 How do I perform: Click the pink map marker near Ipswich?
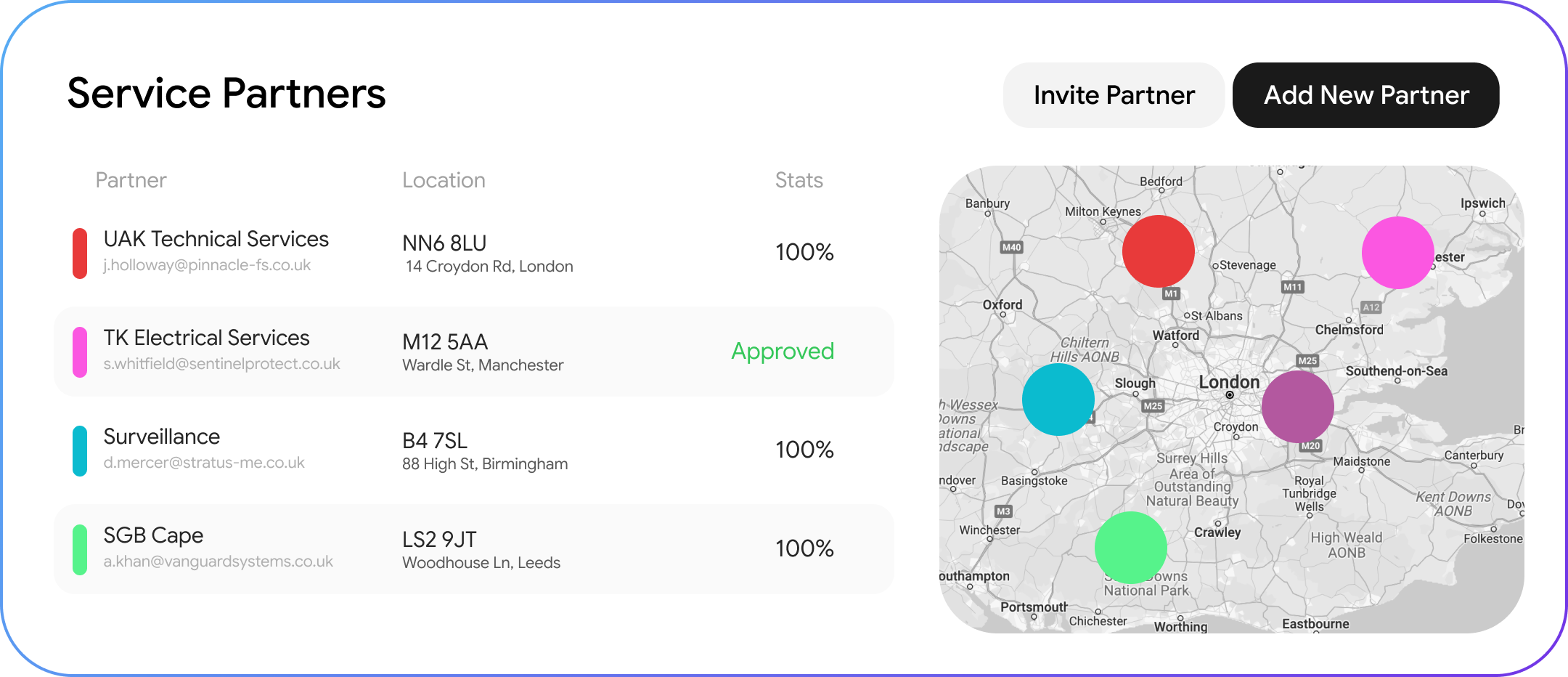1398,253
